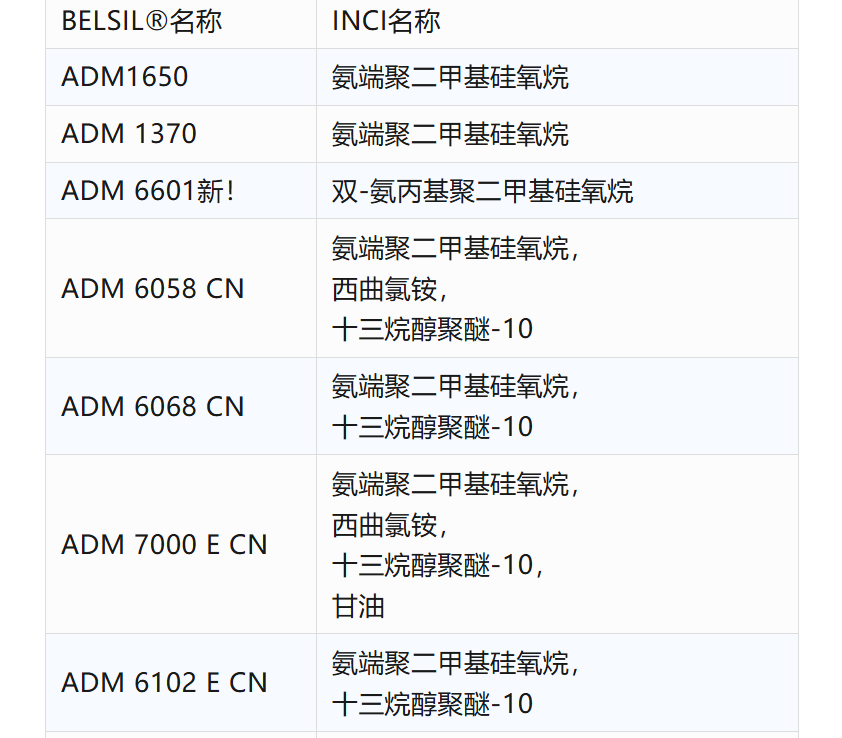Click the 双-氨丙基聚二甲基硅氧烷 INCI text
Viewport: 842px width, 738px height.
click(x=482, y=191)
